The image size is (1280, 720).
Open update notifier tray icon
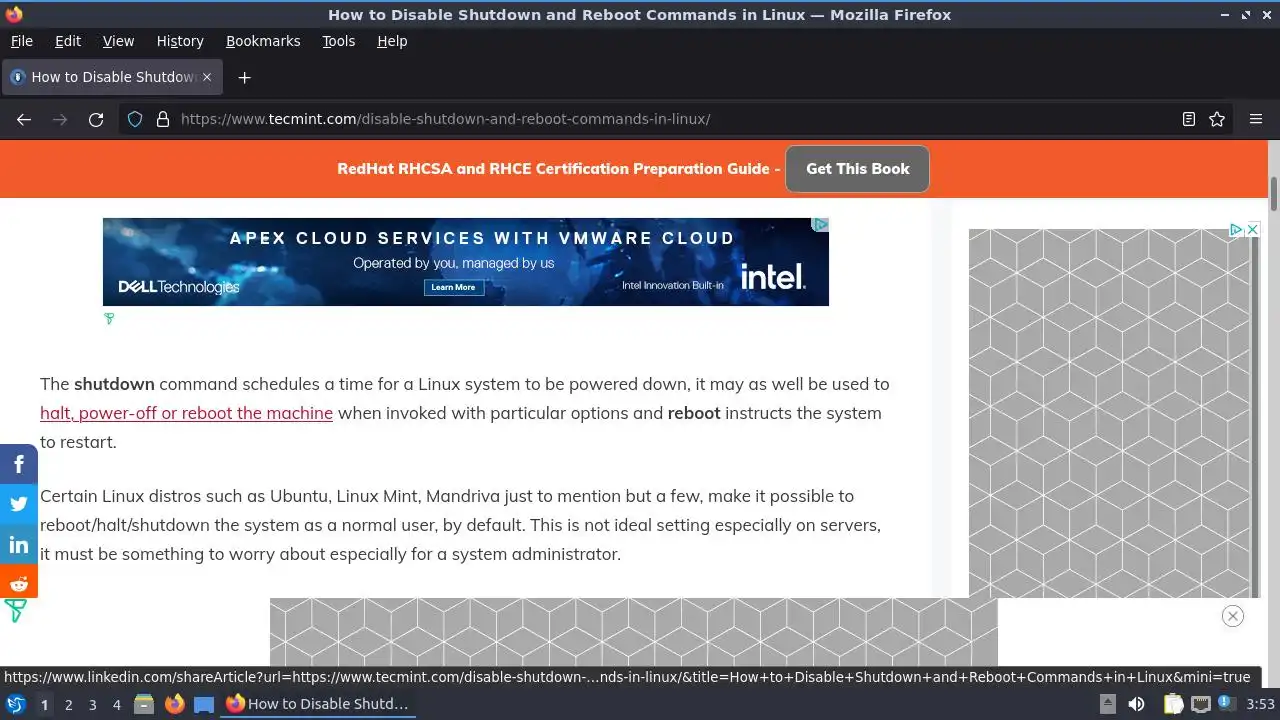[1225, 704]
